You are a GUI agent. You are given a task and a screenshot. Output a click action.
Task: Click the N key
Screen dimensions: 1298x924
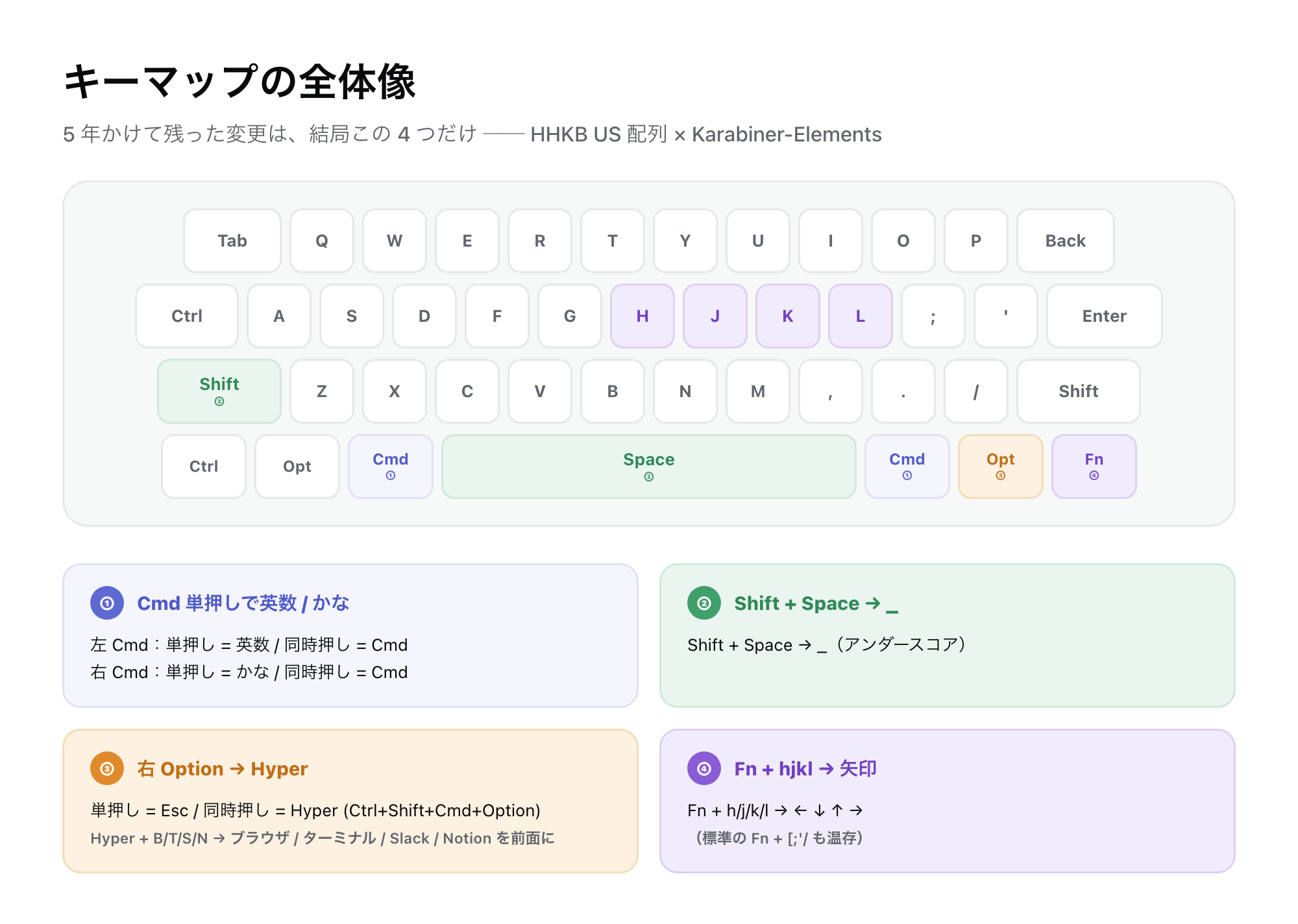tap(685, 391)
